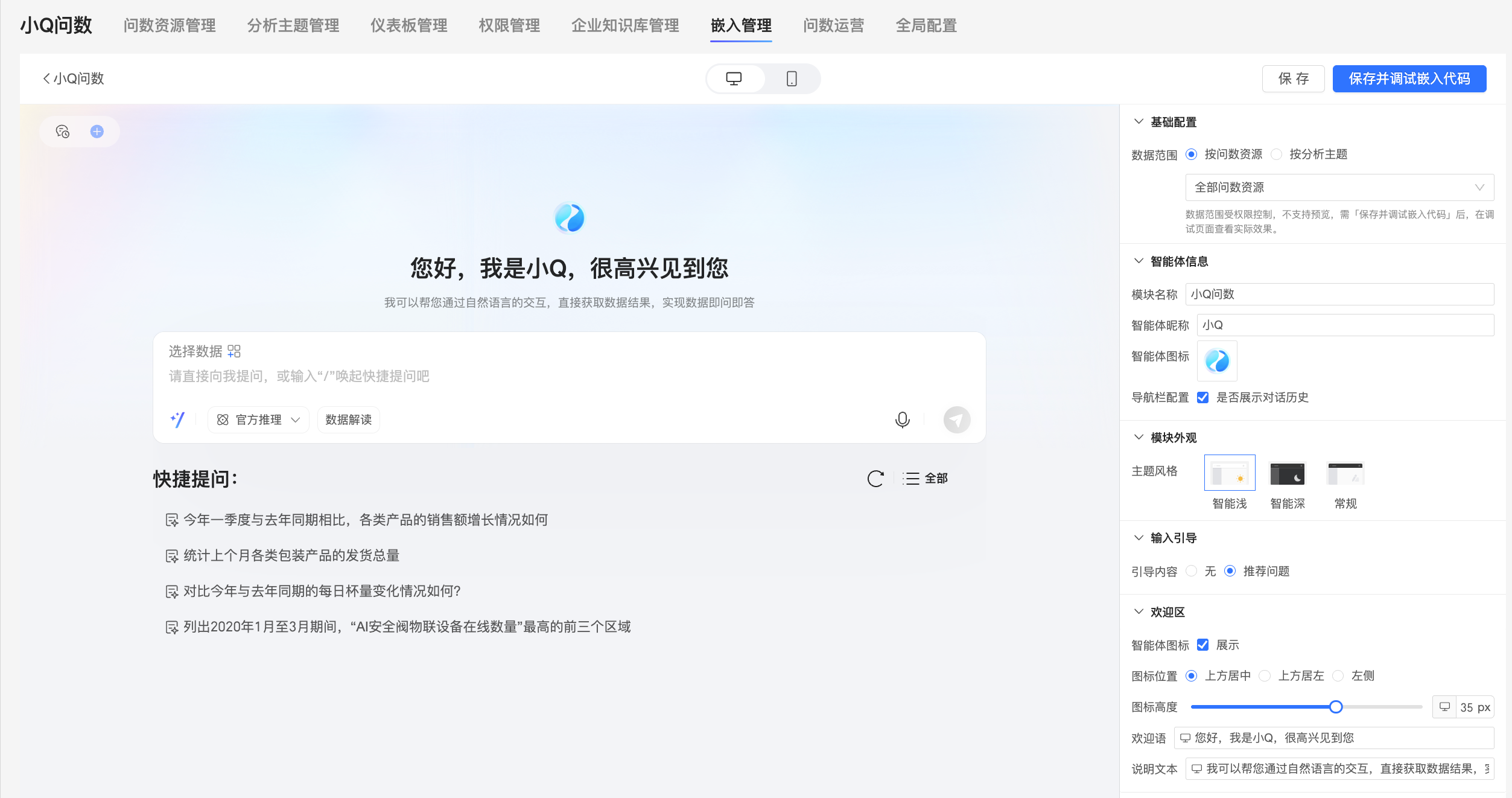Click 保存并调试嵌入代码 button
This screenshot has height=798, width=1512.
pyautogui.click(x=1409, y=78)
